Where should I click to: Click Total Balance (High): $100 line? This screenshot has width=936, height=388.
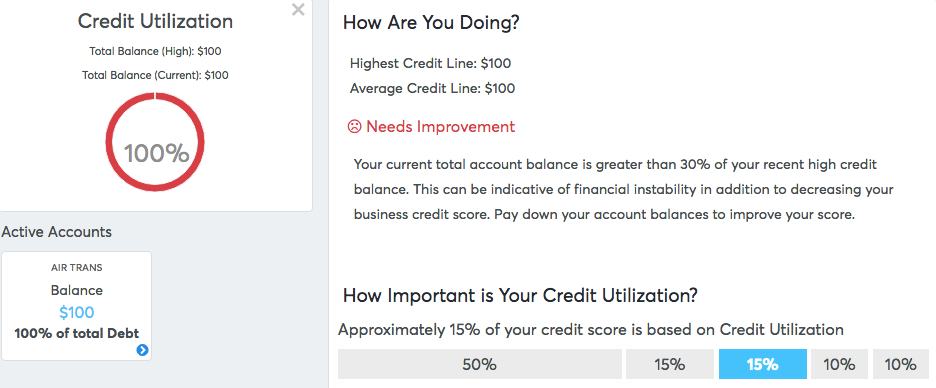[x=155, y=51]
